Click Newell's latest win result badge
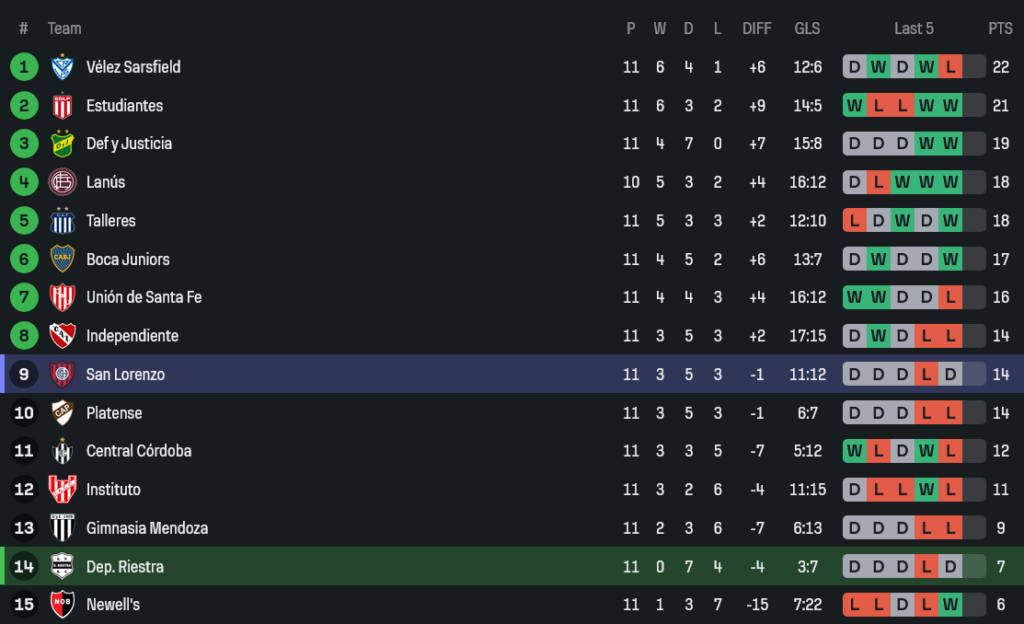The height and width of the screenshot is (624, 1024). pos(950,605)
